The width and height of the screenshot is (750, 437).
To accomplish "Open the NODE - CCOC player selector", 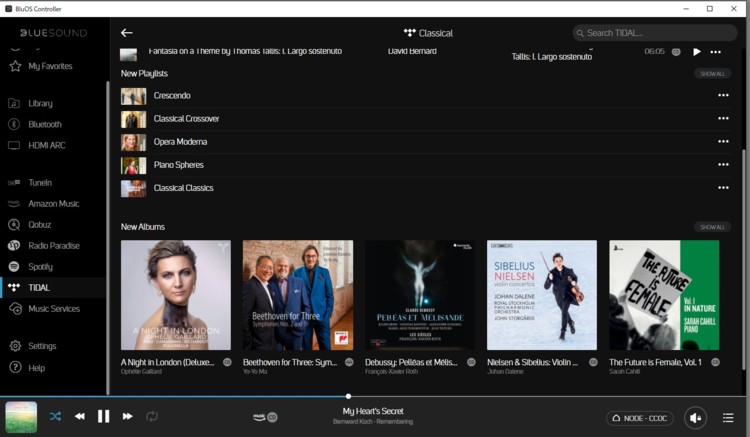I will [x=640, y=418].
